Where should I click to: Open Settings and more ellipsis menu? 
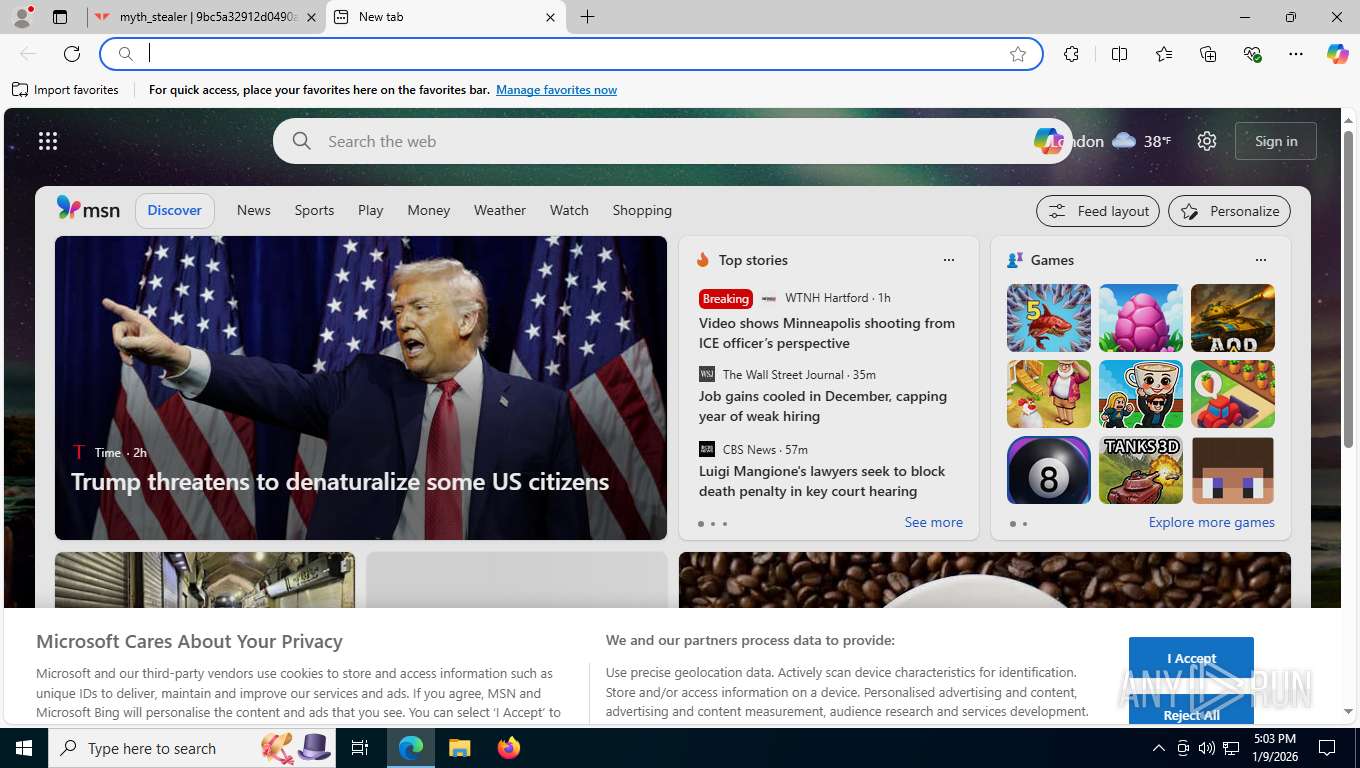click(x=1296, y=54)
